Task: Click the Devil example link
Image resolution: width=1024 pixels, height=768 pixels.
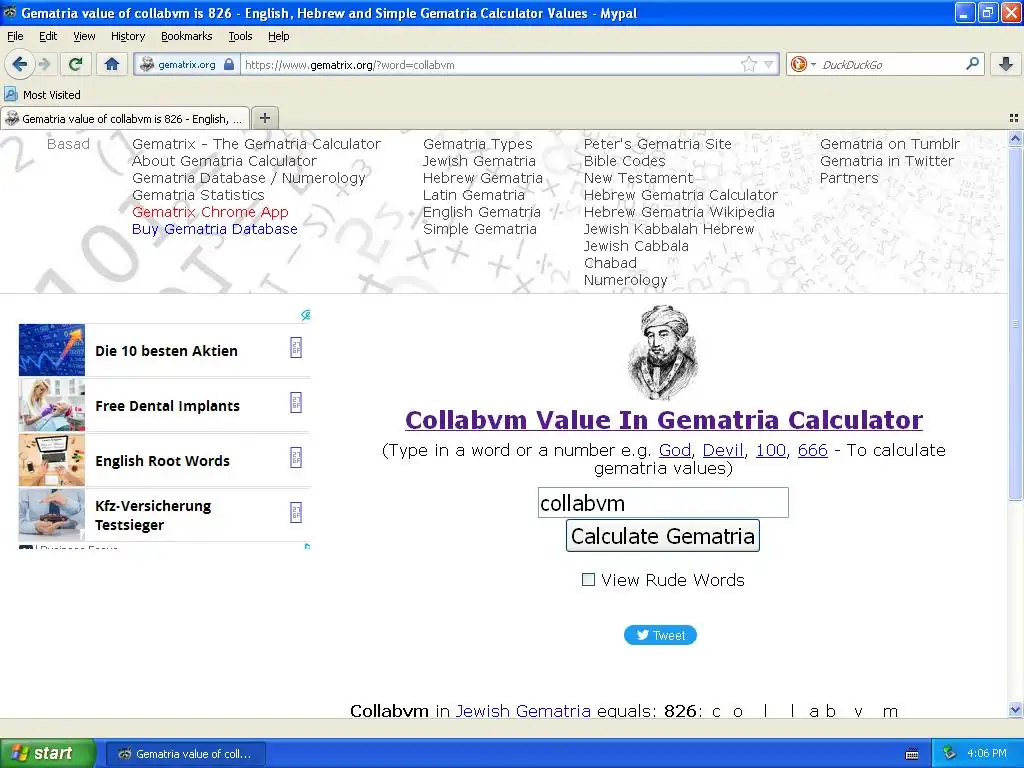Action: click(723, 450)
